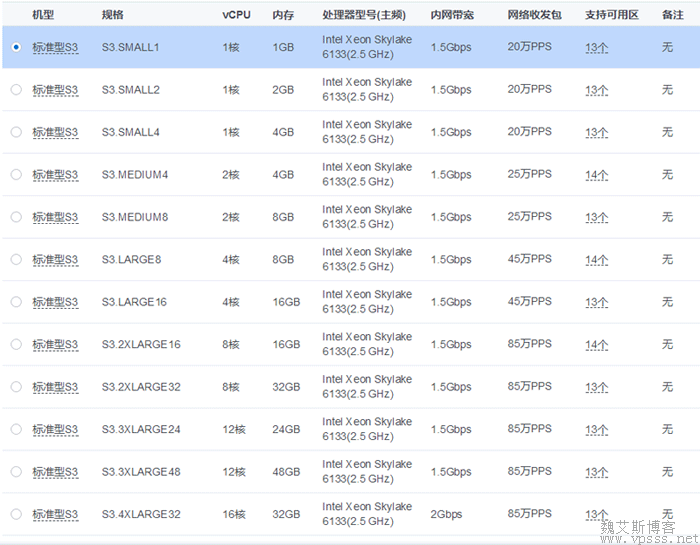This screenshot has height=545, width=700.
Task: Choose the S3.SMALL4 radio button
Action: (16, 132)
